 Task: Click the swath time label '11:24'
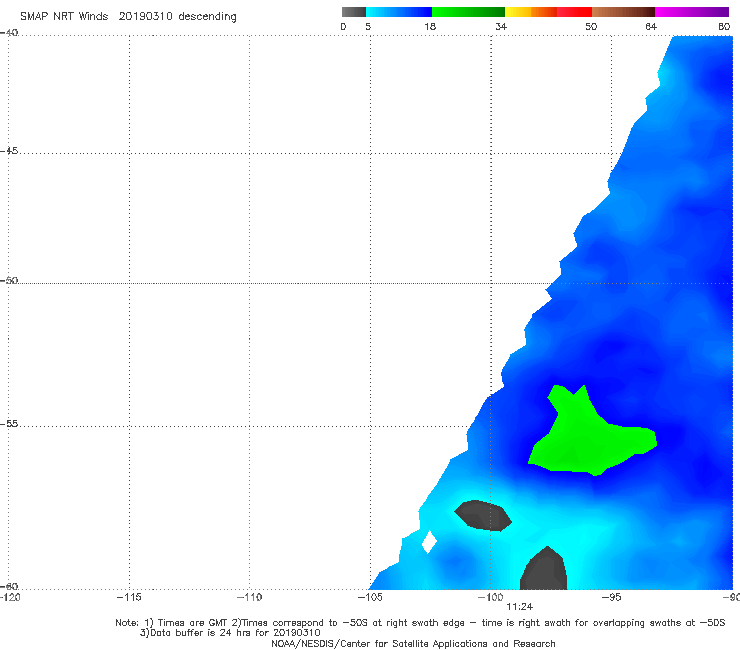point(520,607)
